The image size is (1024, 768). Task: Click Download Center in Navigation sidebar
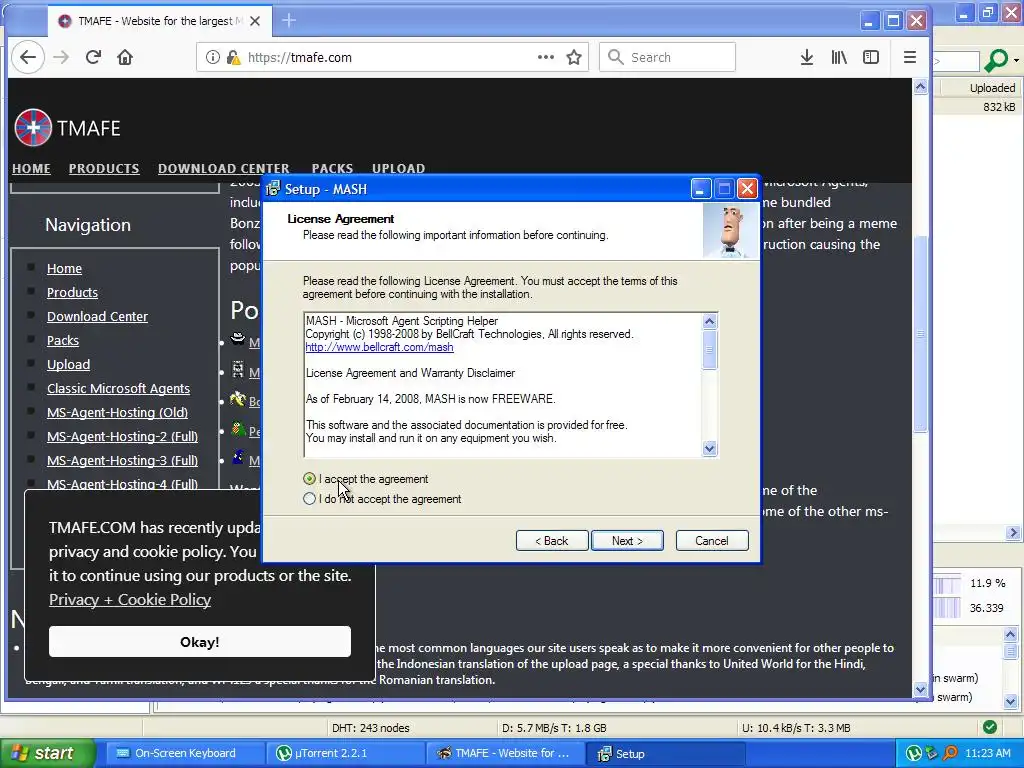coord(97,317)
